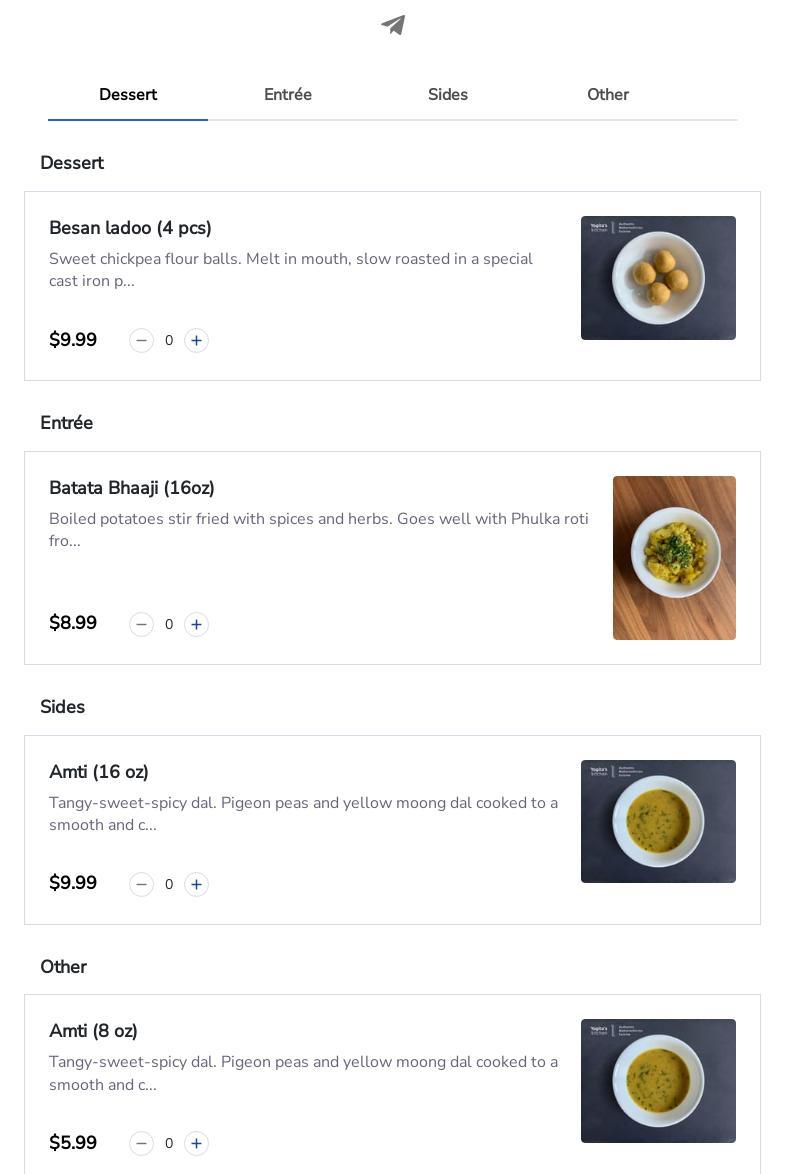
Task: Select the Sides tab
Action: tap(448, 95)
